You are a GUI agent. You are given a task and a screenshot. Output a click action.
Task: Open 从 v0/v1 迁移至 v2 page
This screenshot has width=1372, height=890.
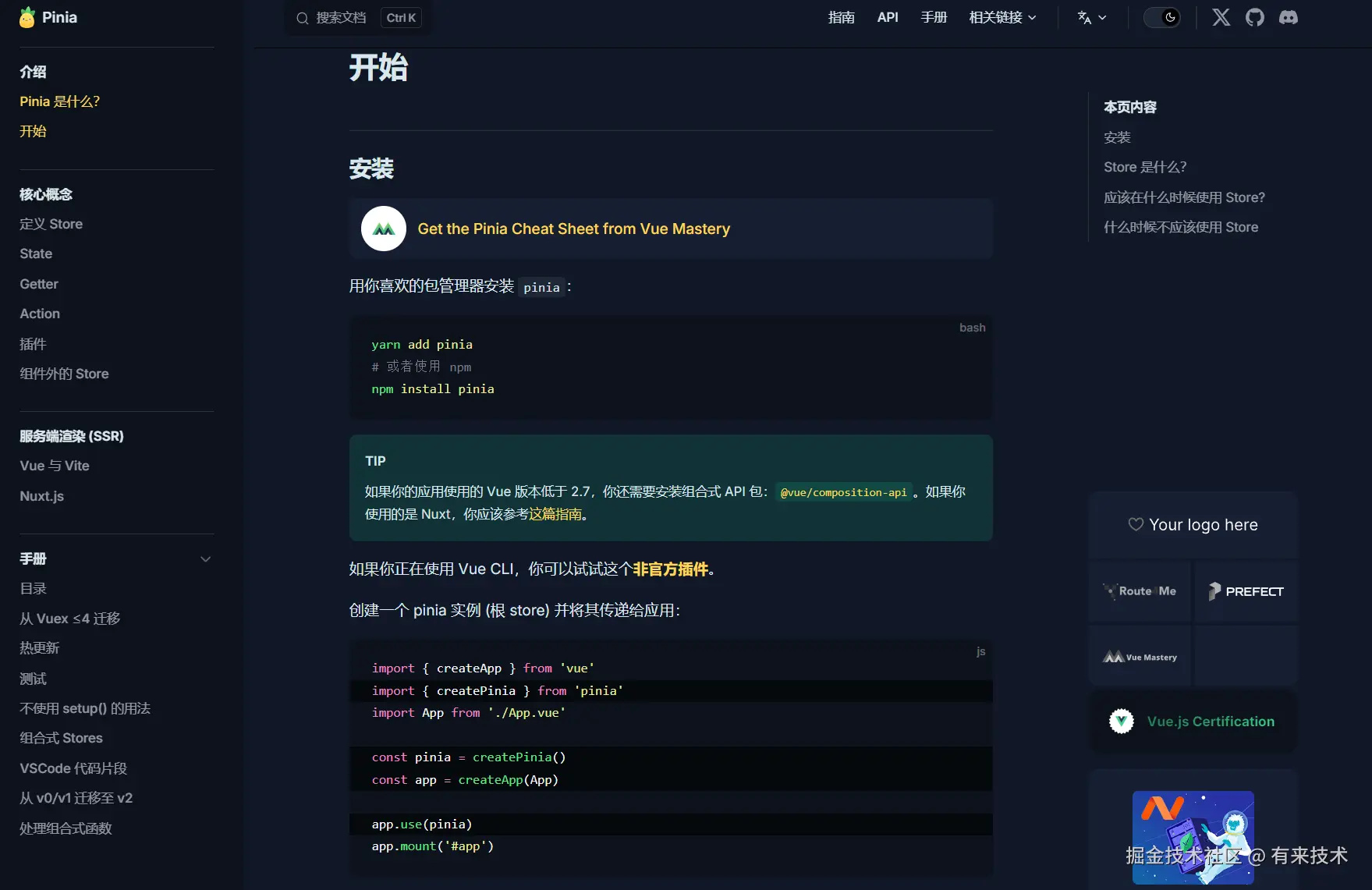tap(76, 798)
